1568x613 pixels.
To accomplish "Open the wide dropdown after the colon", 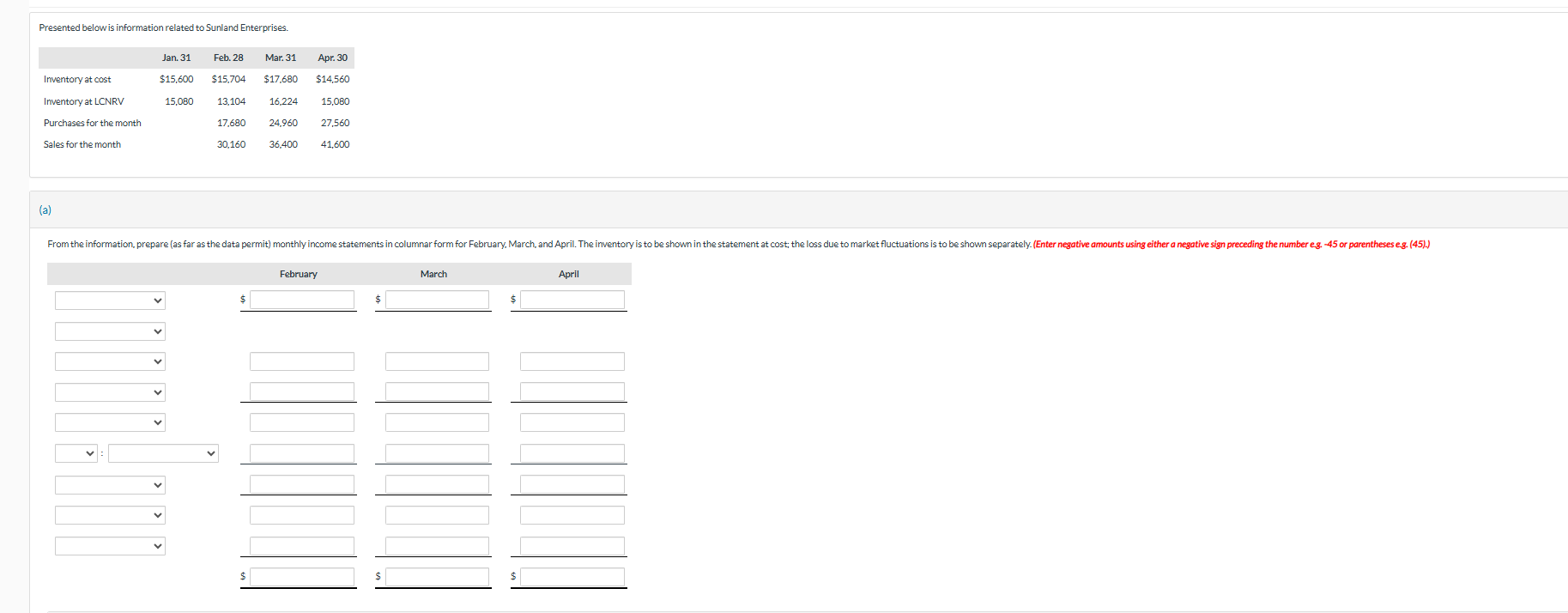I will click(x=163, y=453).
